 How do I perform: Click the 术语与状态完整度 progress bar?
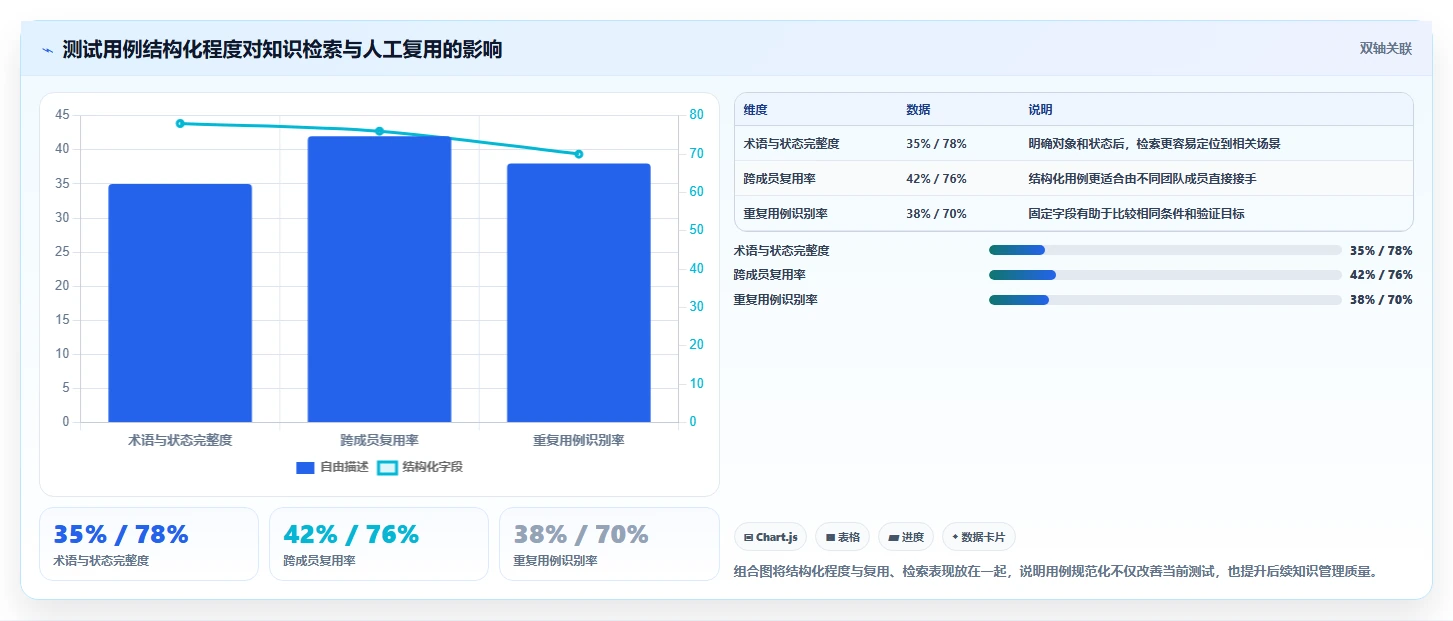(1165, 250)
